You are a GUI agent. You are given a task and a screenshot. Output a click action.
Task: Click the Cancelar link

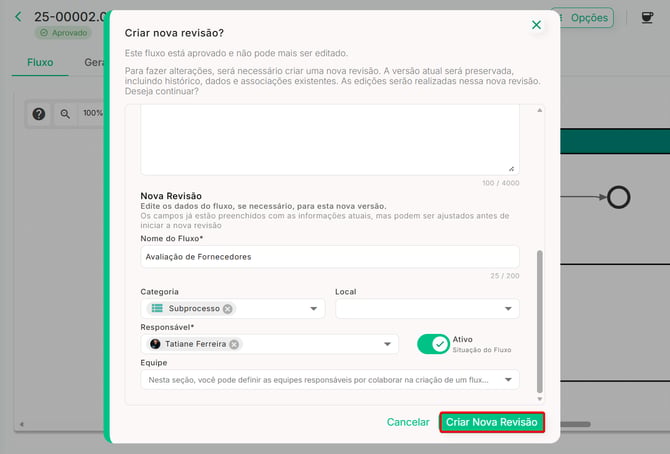408,422
